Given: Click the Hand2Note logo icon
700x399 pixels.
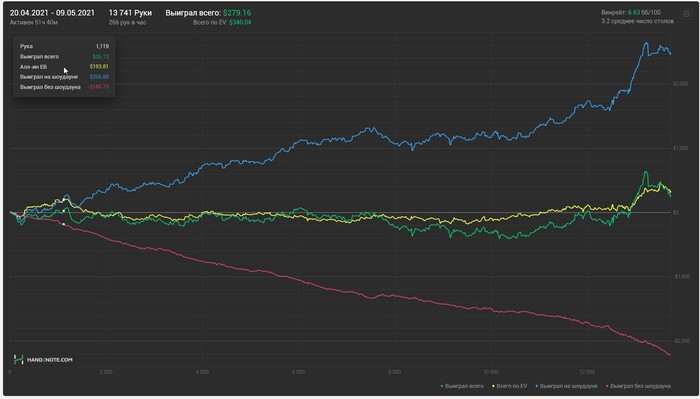Looking at the screenshot, I should click(x=18, y=359).
